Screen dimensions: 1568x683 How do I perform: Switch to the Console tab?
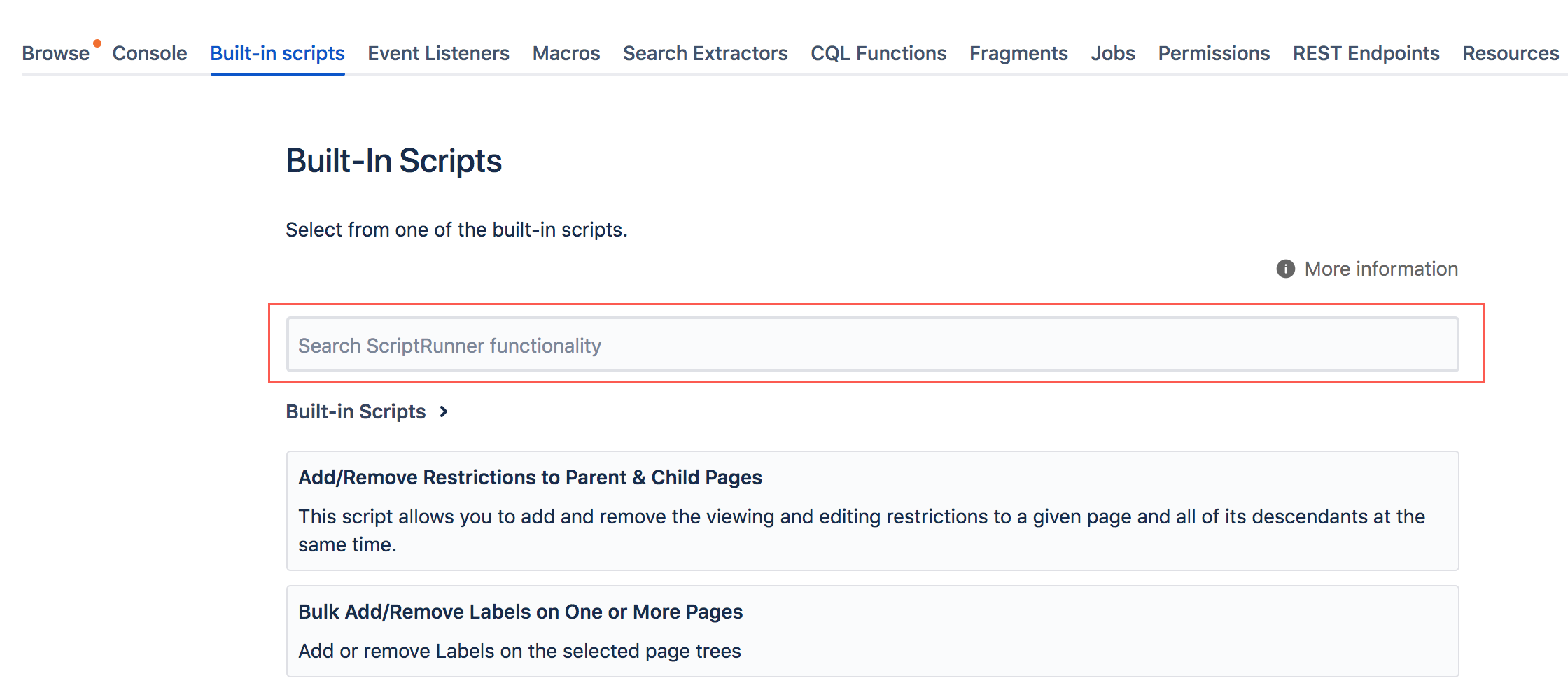150,53
